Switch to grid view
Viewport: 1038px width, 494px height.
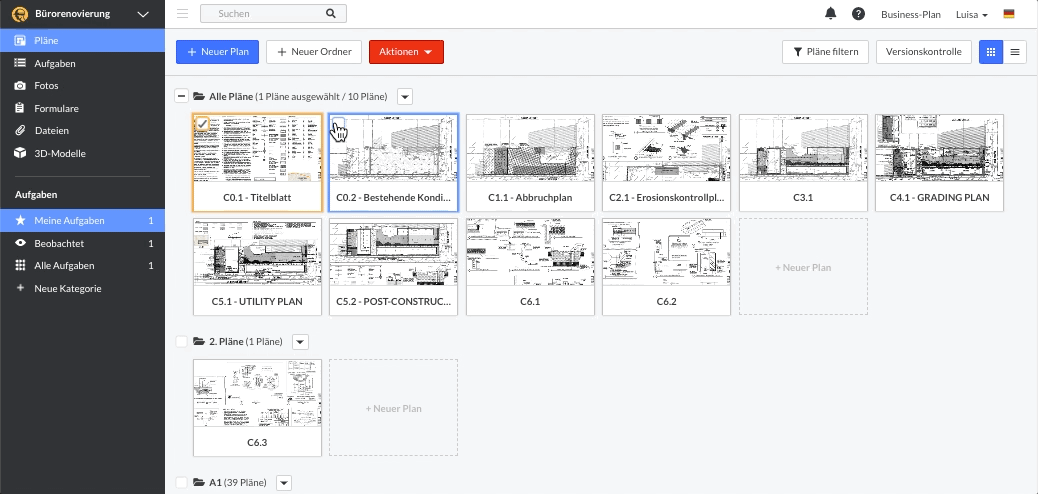(x=991, y=52)
